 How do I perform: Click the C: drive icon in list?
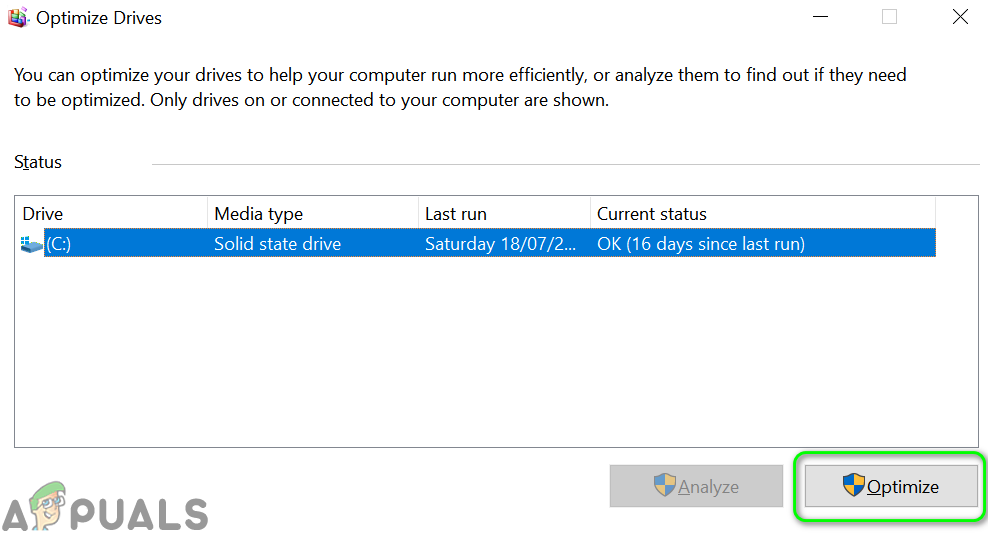(x=32, y=244)
